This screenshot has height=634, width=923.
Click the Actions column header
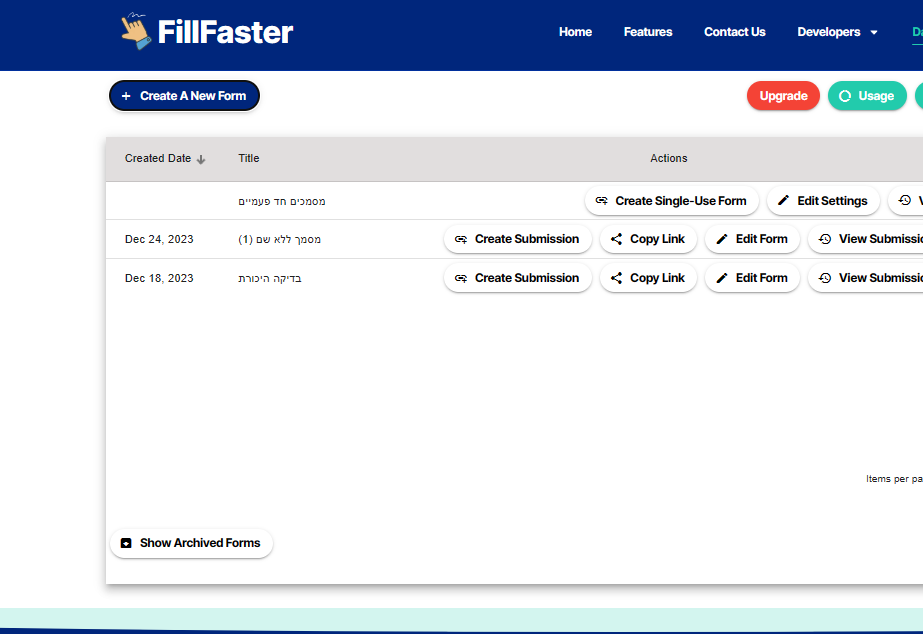668,158
